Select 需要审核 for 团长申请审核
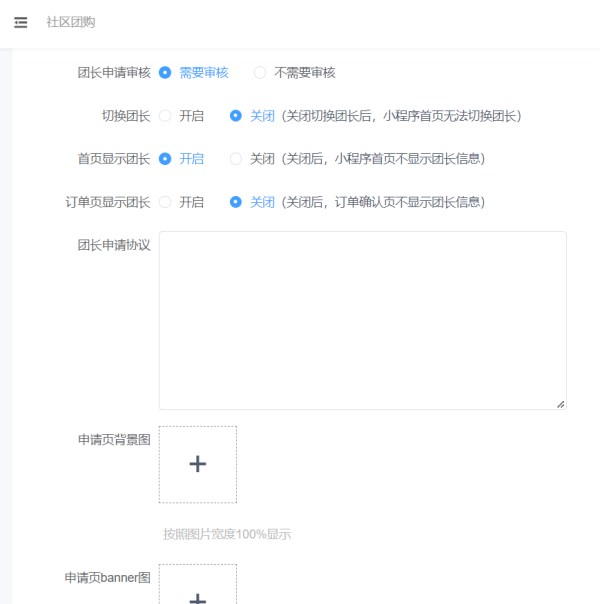The width and height of the screenshot is (600, 604). click(x=165, y=73)
